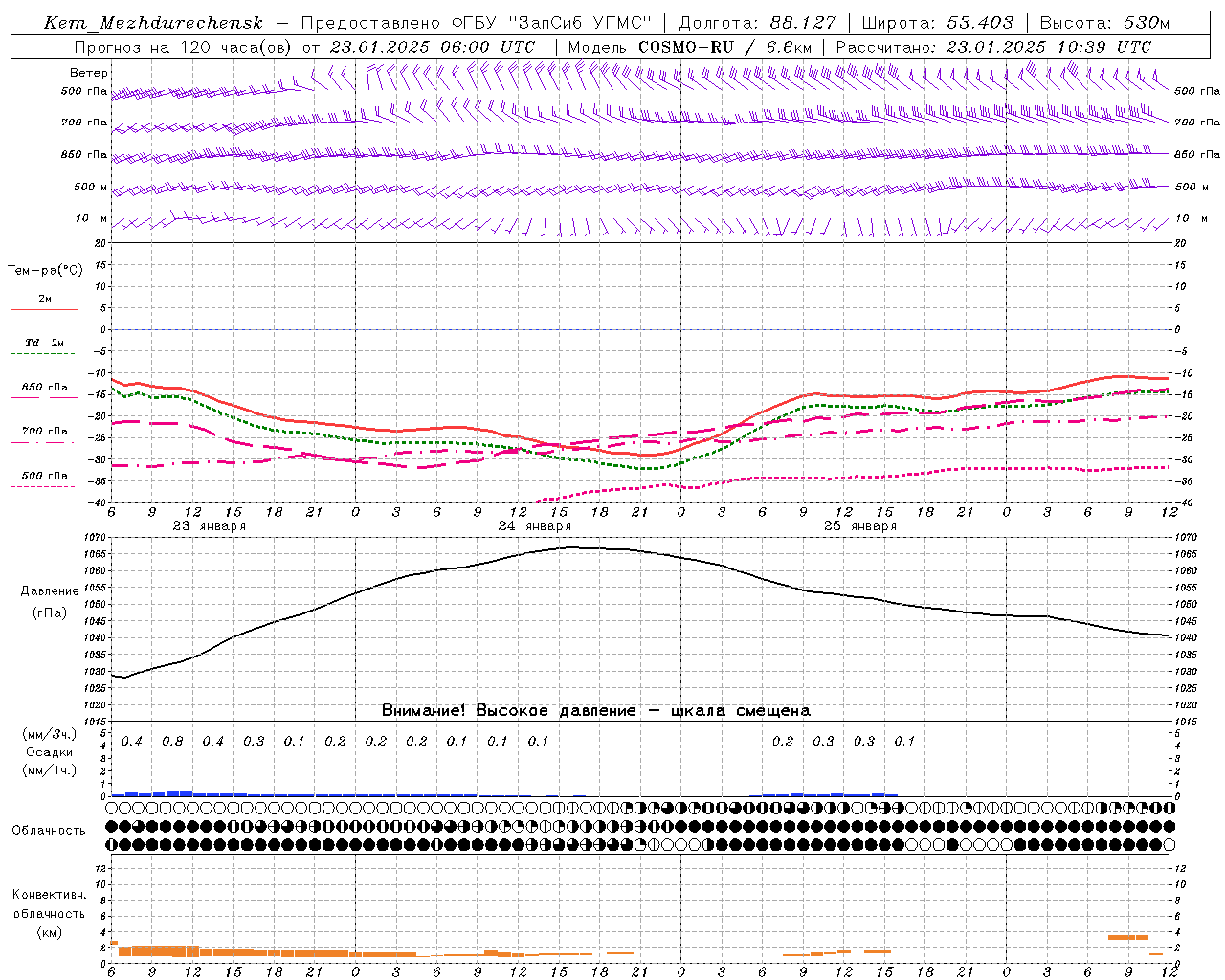The width and height of the screenshot is (1225, 980).
Task: Click the "Td 2м" dew point legend label
Action: click(x=45, y=343)
